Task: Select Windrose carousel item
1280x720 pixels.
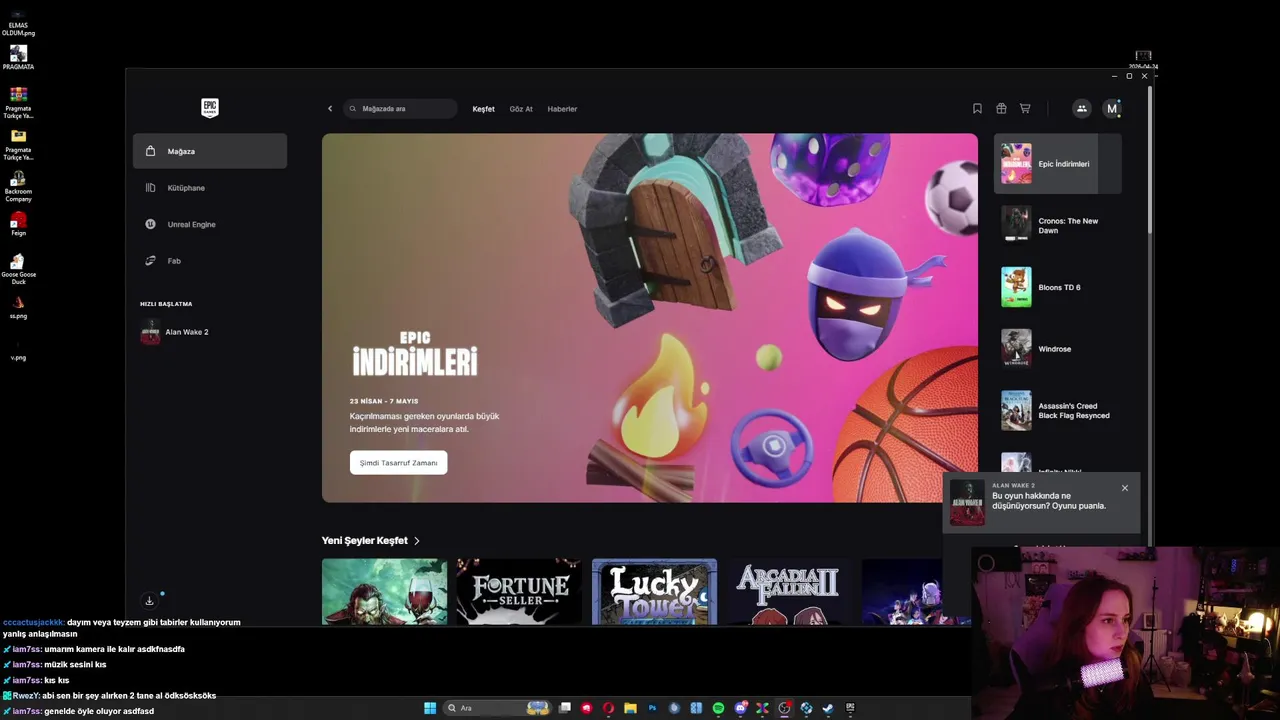Action: tap(1058, 349)
